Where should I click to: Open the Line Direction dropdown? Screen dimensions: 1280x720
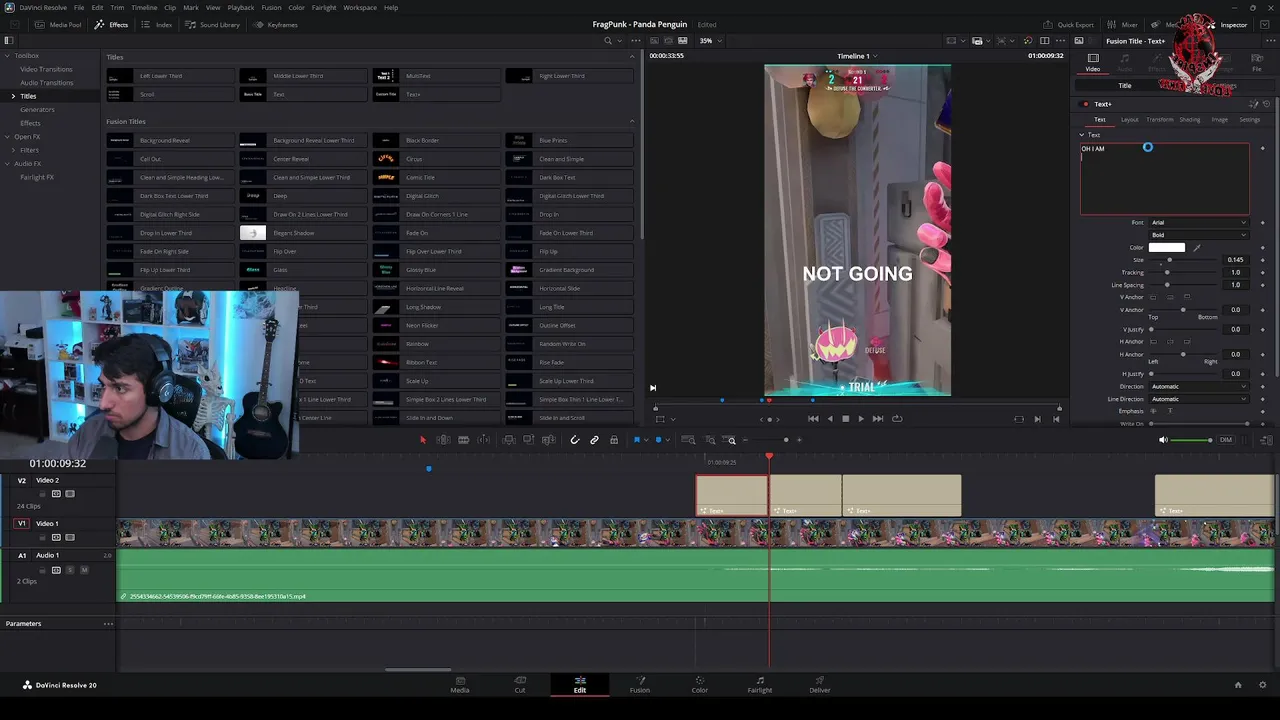[1199, 399]
